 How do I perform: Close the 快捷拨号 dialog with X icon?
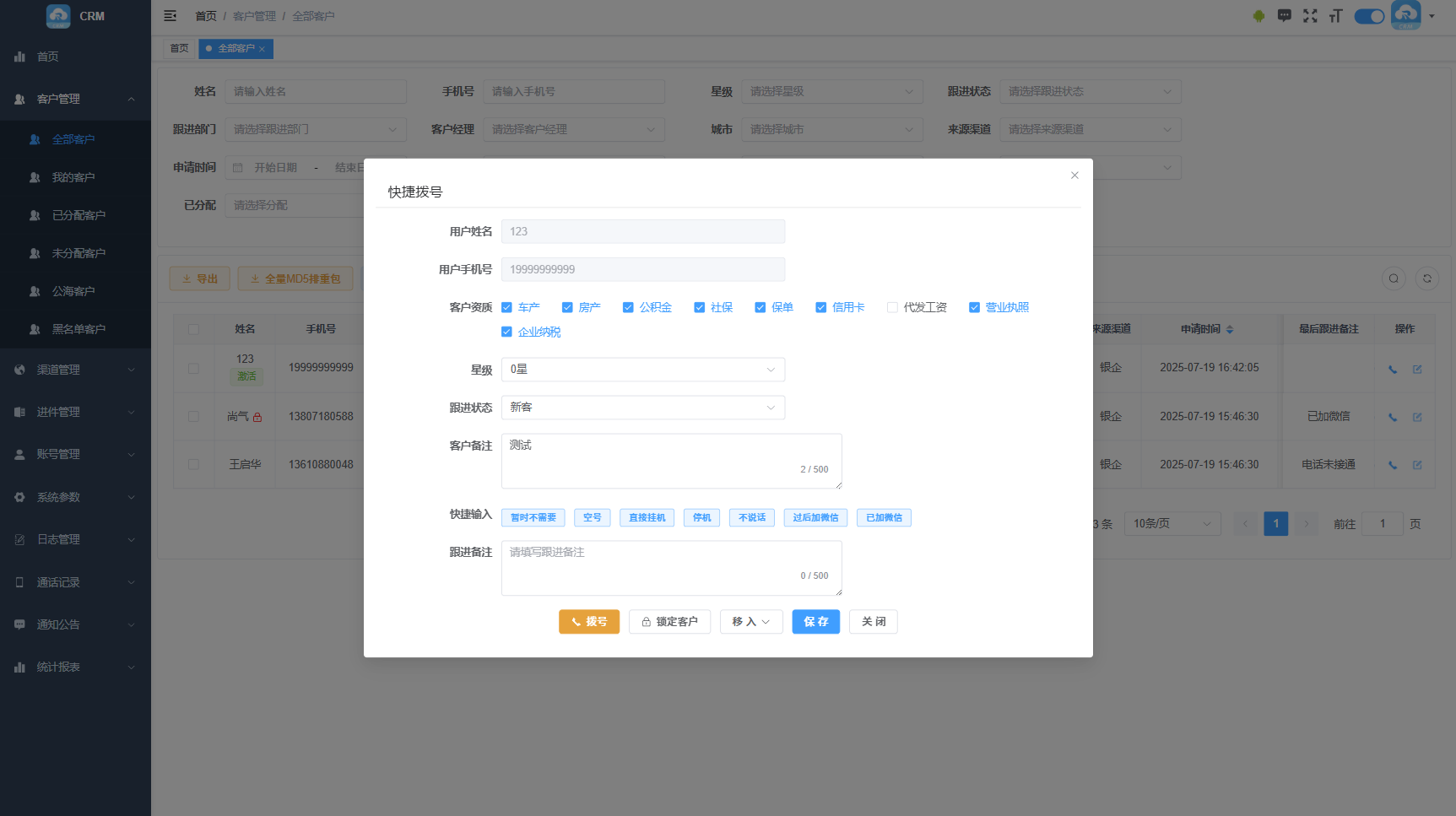tap(1074, 176)
